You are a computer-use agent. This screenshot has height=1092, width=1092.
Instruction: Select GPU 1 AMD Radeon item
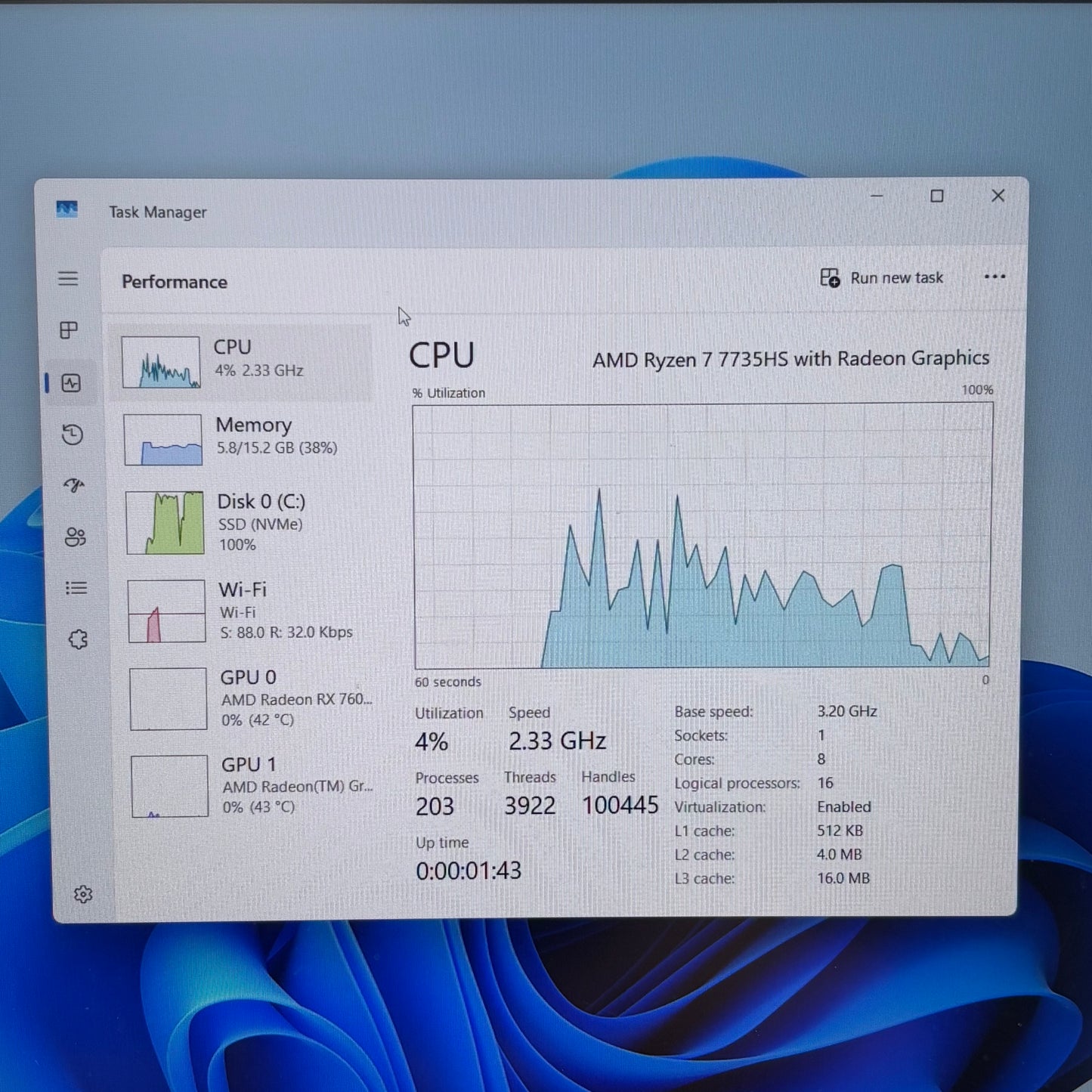[252, 786]
